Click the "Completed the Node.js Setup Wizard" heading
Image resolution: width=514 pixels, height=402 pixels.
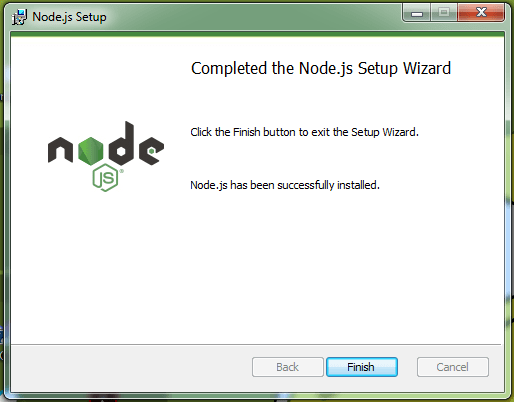point(321,68)
